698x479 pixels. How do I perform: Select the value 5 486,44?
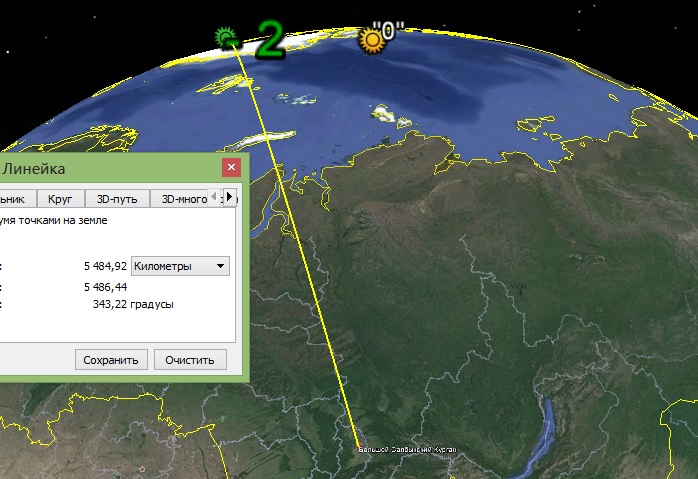click(x=106, y=287)
